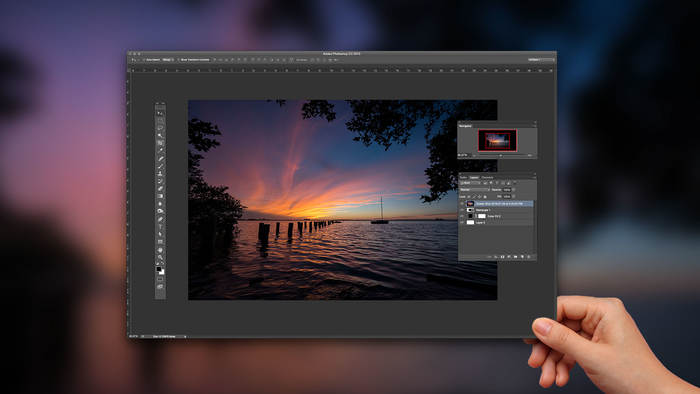
Task: Select the Gradient tool
Action: (x=160, y=196)
